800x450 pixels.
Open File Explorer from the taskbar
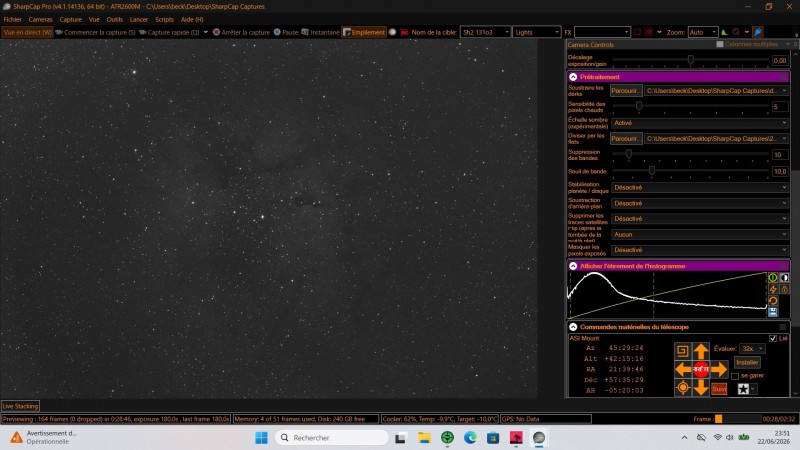[x=424, y=438]
